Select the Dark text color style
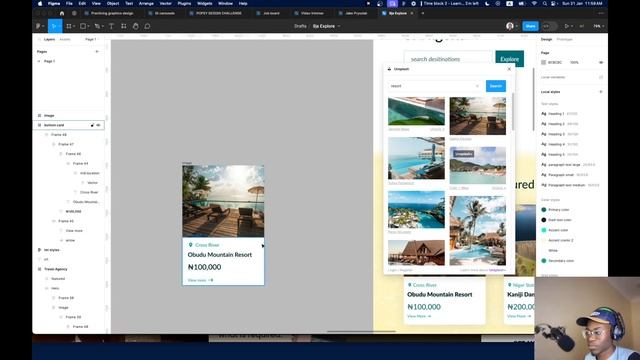Image resolution: width=640 pixels, height=360 pixels. point(556,220)
